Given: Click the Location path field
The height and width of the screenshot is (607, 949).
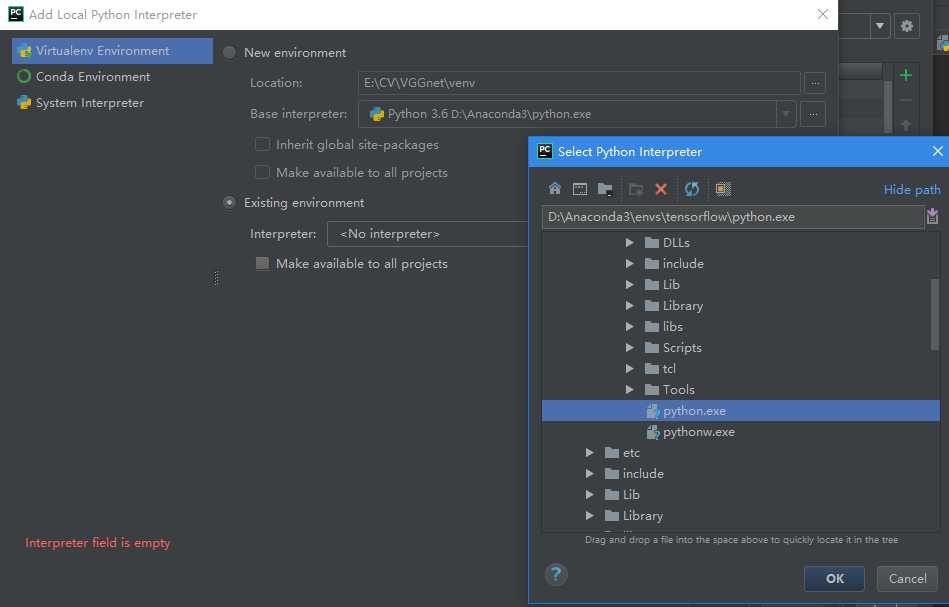Looking at the screenshot, I should (579, 83).
